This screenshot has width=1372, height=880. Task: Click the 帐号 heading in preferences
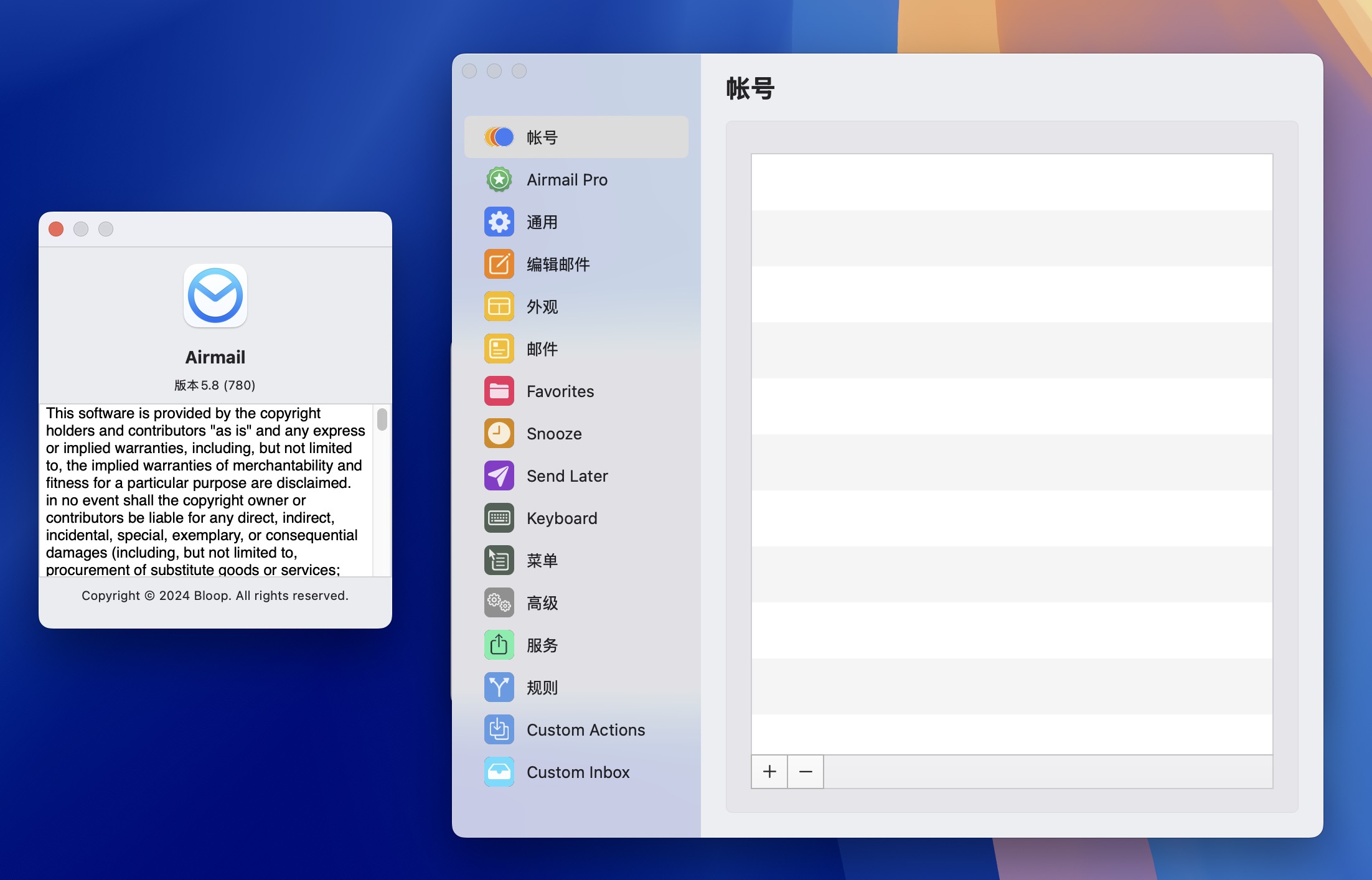pos(750,88)
